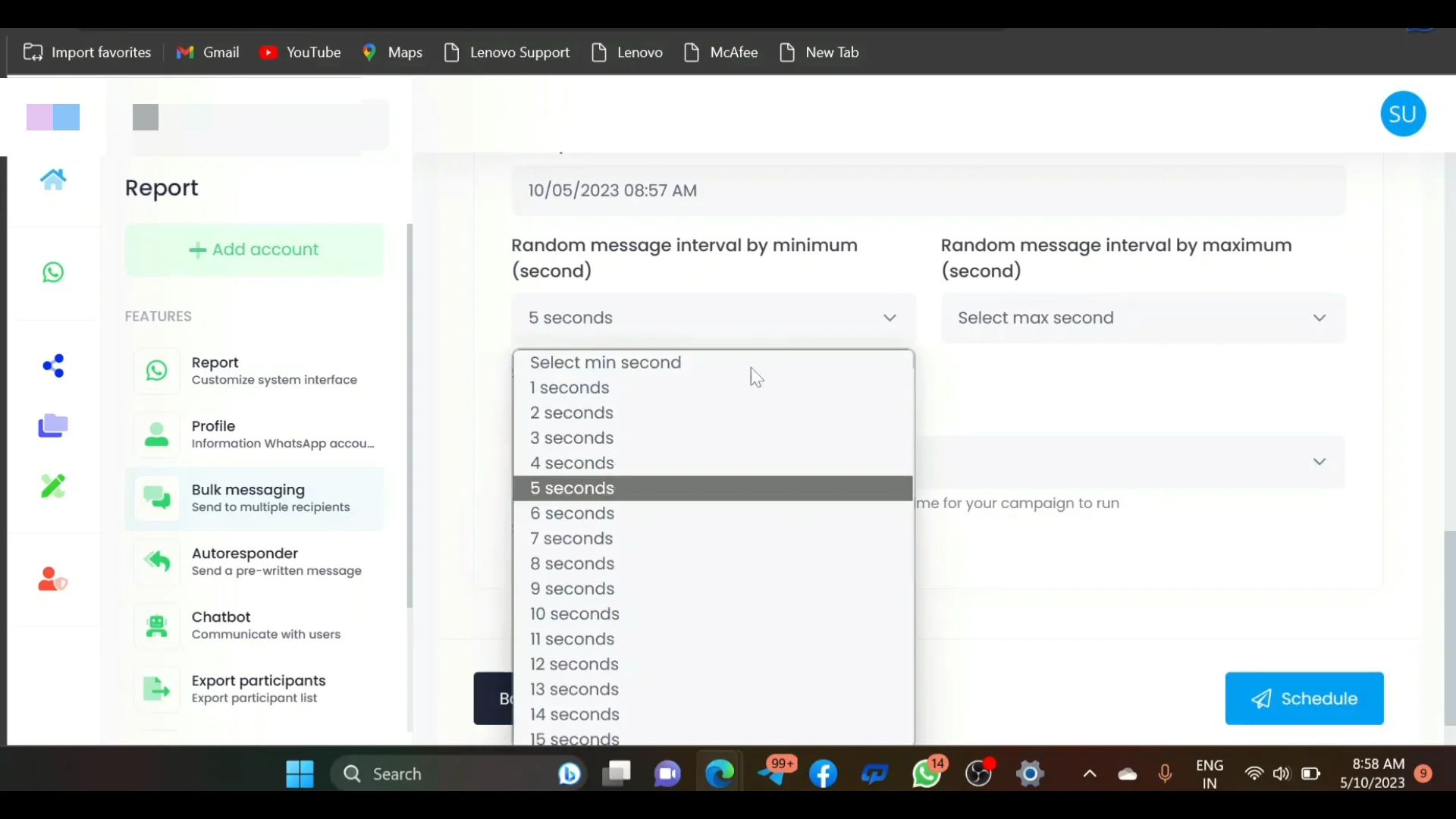Click the Schedule button
Image resolution: width=1456 pixels, height=819 pixels.
1304,698
